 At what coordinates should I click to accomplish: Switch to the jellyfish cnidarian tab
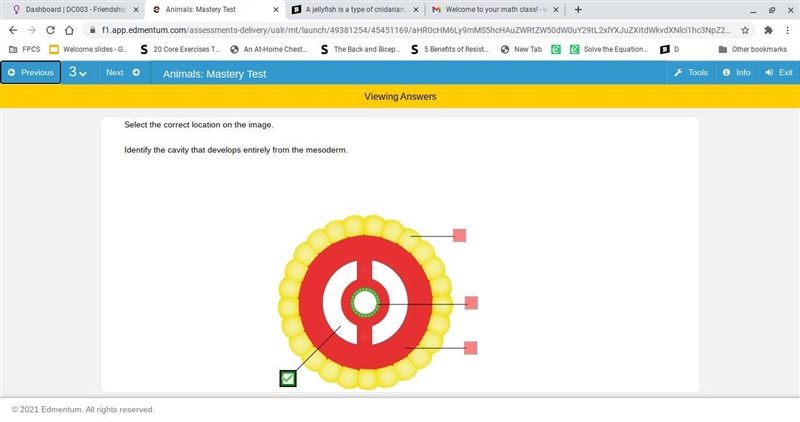[x=355, y=10]
